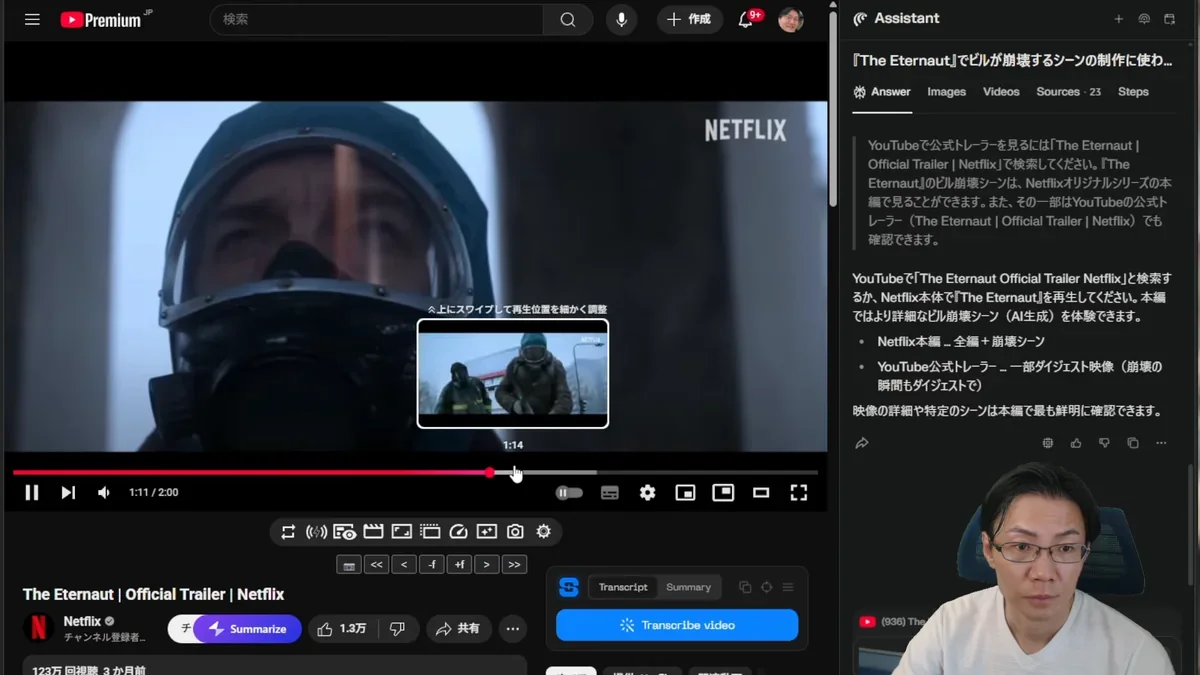The image size is (1200, 675).
Task: Open the player settings gear
Action: (x=648, y=493)
